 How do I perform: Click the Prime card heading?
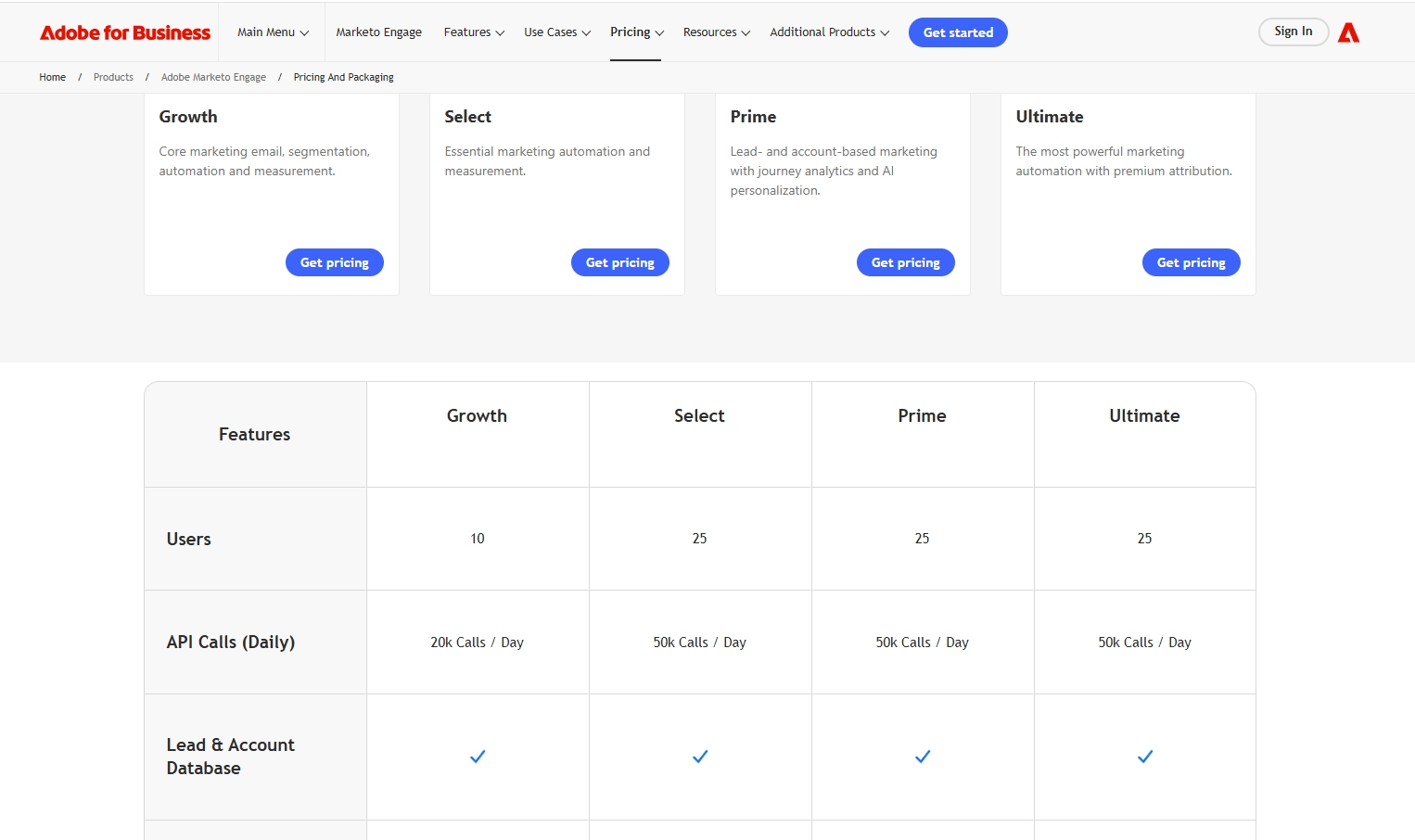click(x=753, y=117)
